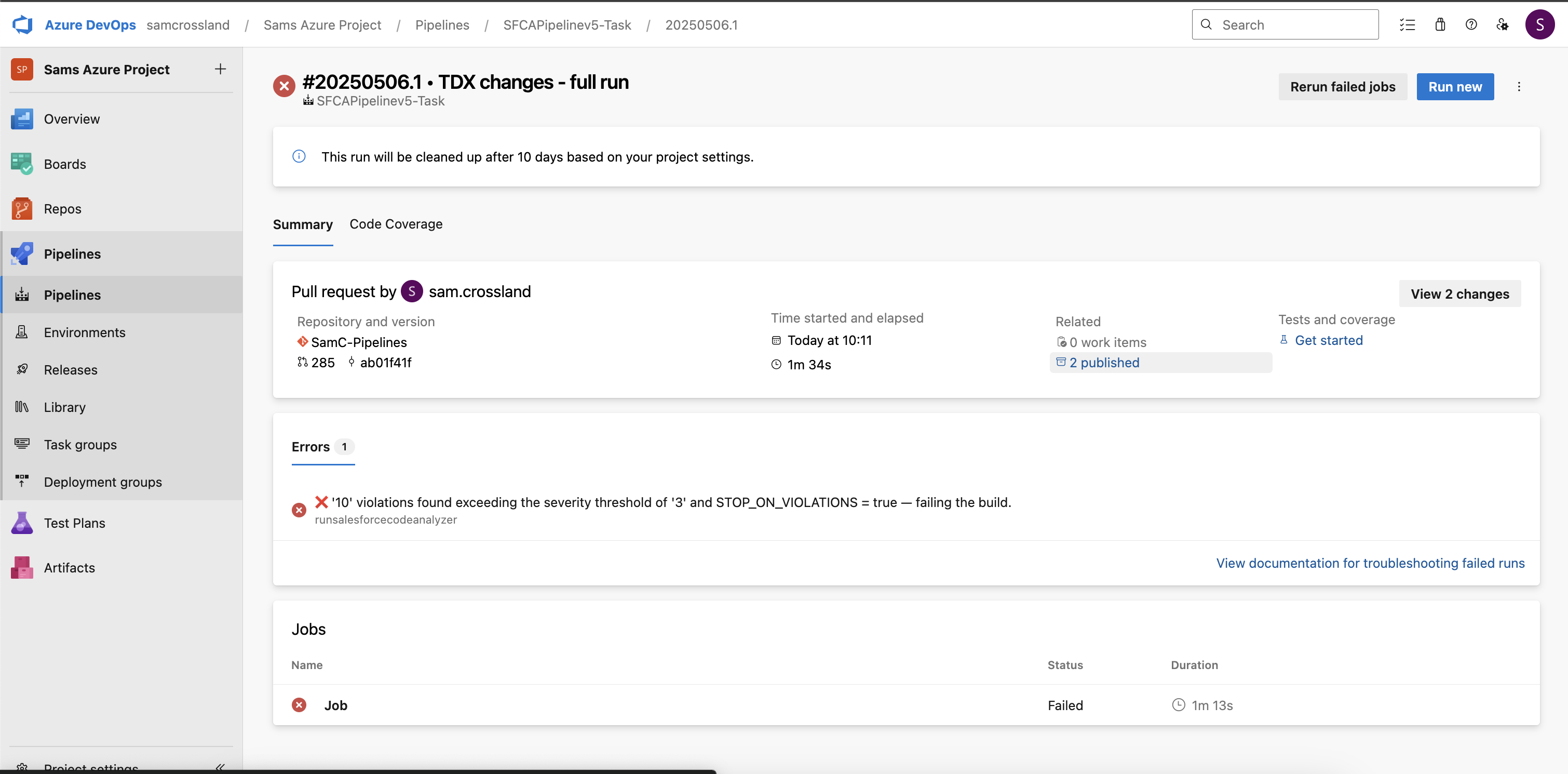Open Boards from the sidebar
Image resolution: width=1568 pixels, height=774 pixels.
click(64, 164)
